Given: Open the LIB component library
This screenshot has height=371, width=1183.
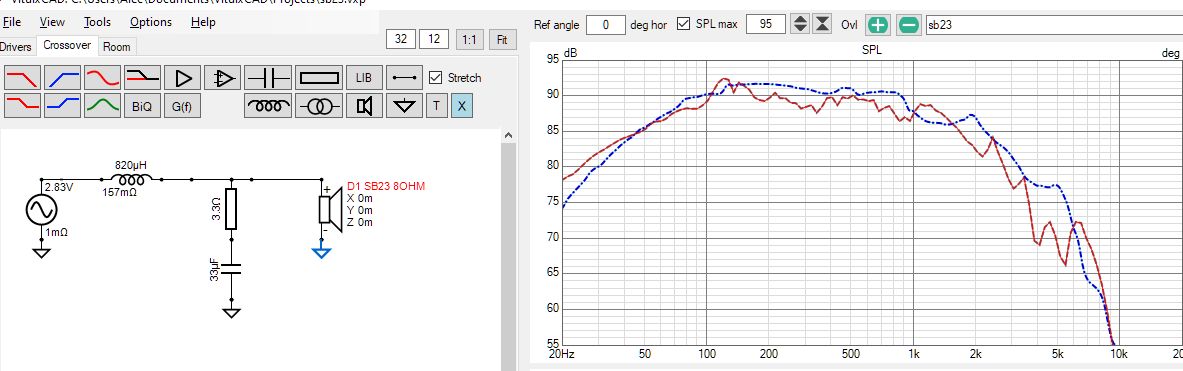Looking at the screenshot, I should tap(364, 78).
